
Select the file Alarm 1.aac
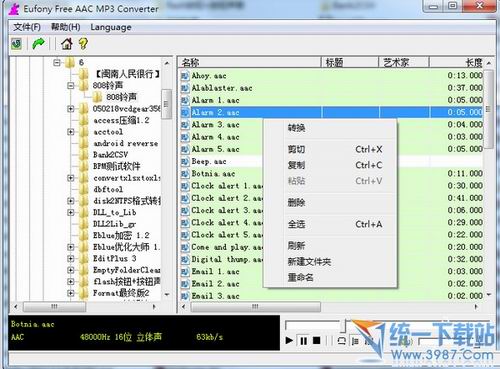[x=216, y=100]
